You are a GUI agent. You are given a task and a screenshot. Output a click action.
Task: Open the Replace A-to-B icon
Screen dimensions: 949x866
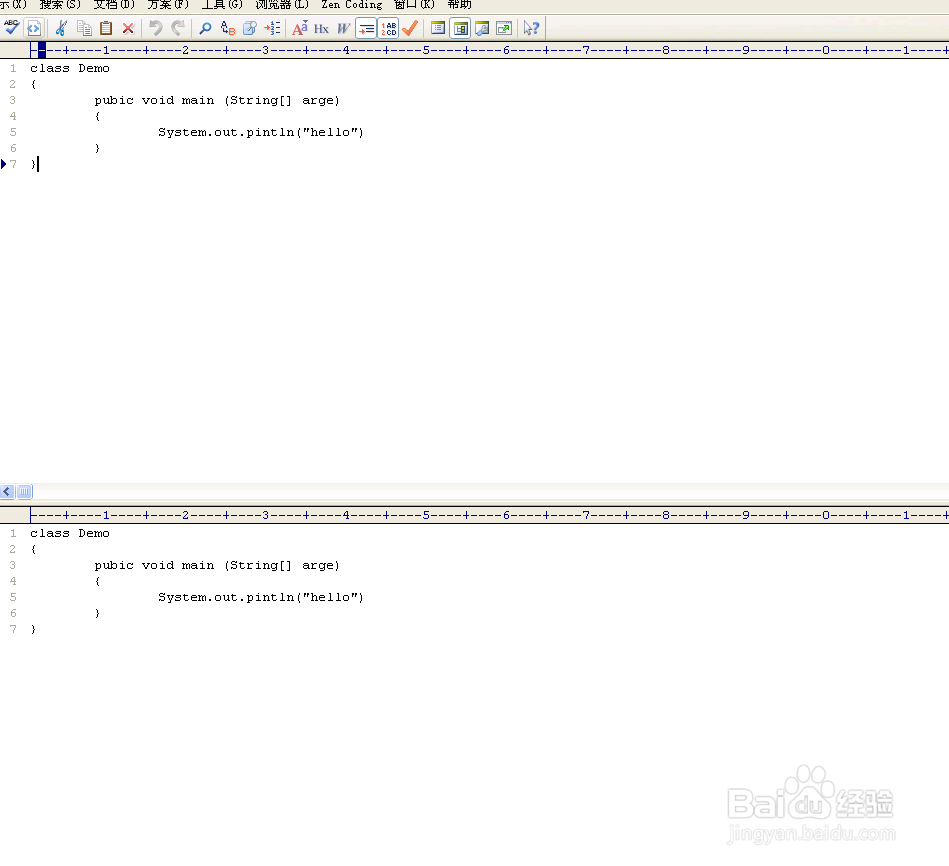coord(228,28)
